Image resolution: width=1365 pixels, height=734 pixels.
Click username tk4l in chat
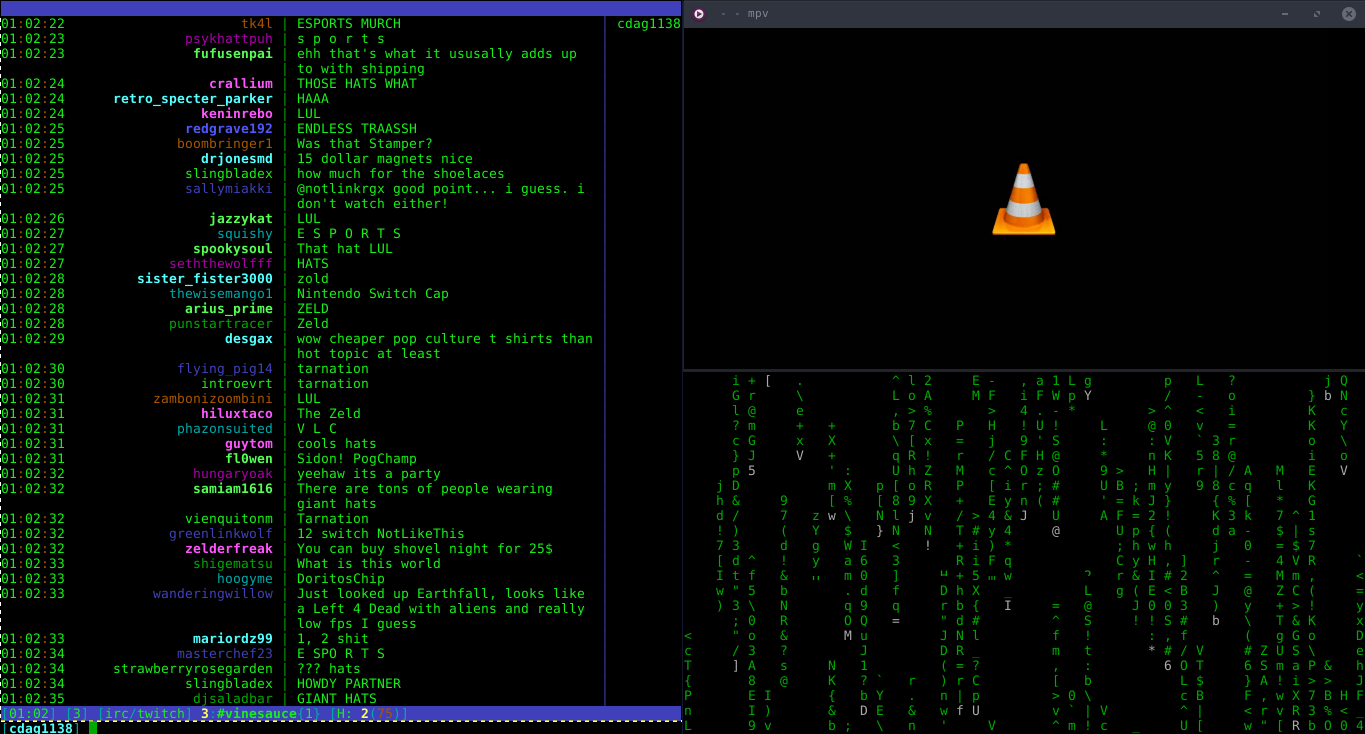coord(257,24)
